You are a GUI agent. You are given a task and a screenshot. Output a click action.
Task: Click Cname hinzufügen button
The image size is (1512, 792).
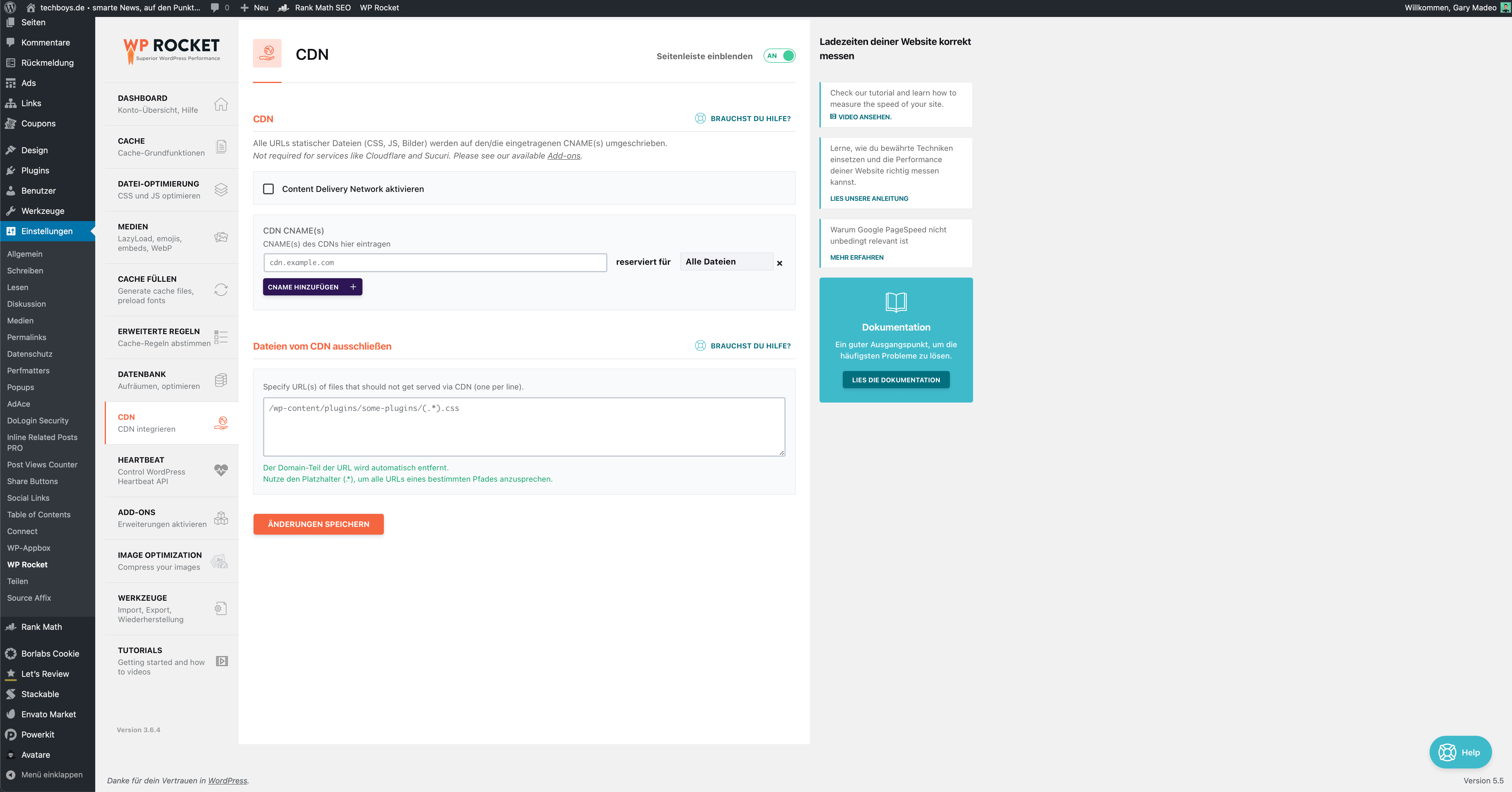(312, 287)
